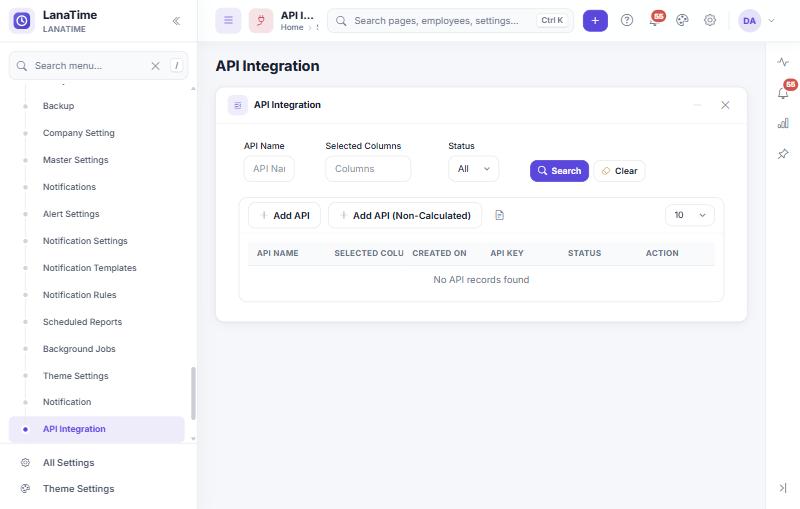Open the Status dropdown showing All
This screenshot has height=509, width=800.
click(473, 169)
